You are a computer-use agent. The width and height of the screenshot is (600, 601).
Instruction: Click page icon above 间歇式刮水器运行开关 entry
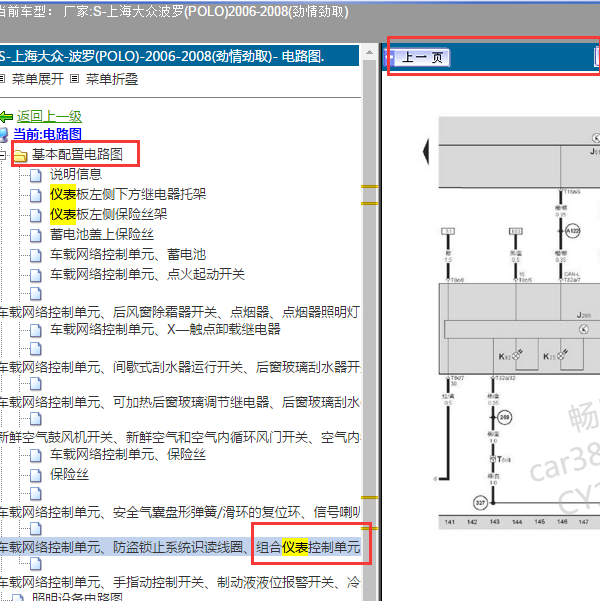coord(36,349)
